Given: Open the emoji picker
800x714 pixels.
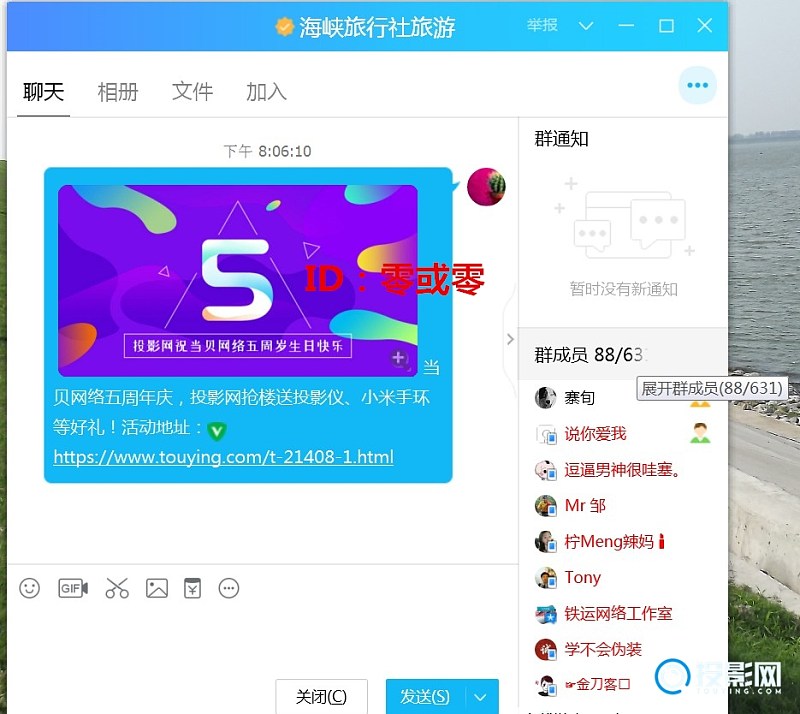Looking at the screenshot, I should click(30, 588).
